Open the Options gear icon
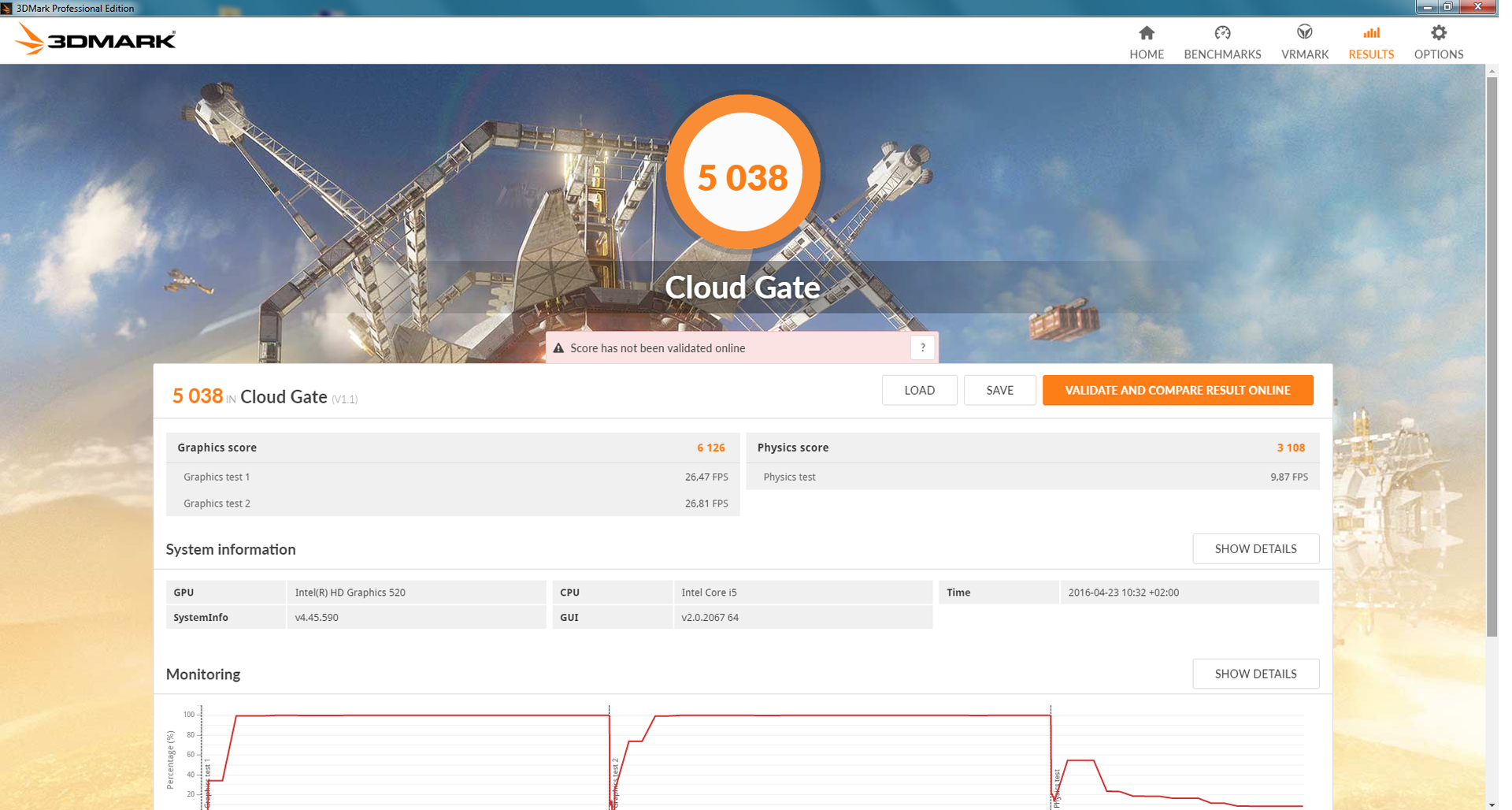This screenshot has width=1512, height=810. pyautogui.click(x=1439, y=32)
